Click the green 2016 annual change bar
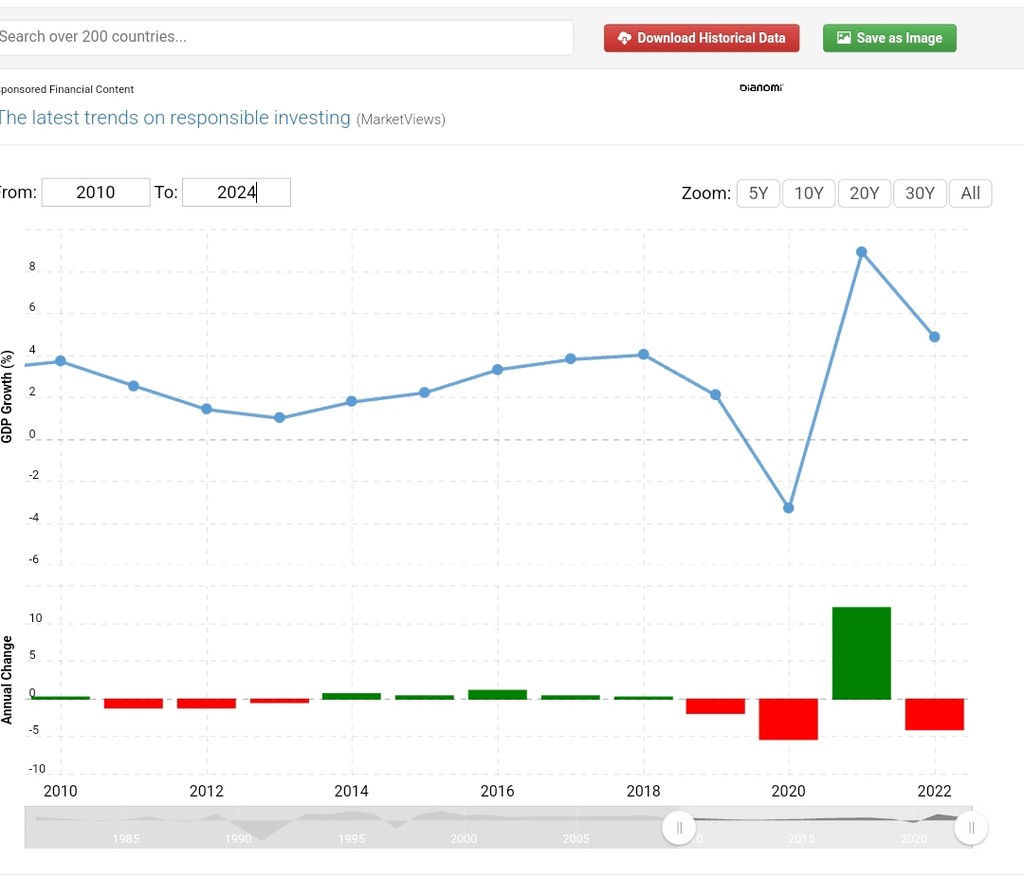 pos(498,695)
